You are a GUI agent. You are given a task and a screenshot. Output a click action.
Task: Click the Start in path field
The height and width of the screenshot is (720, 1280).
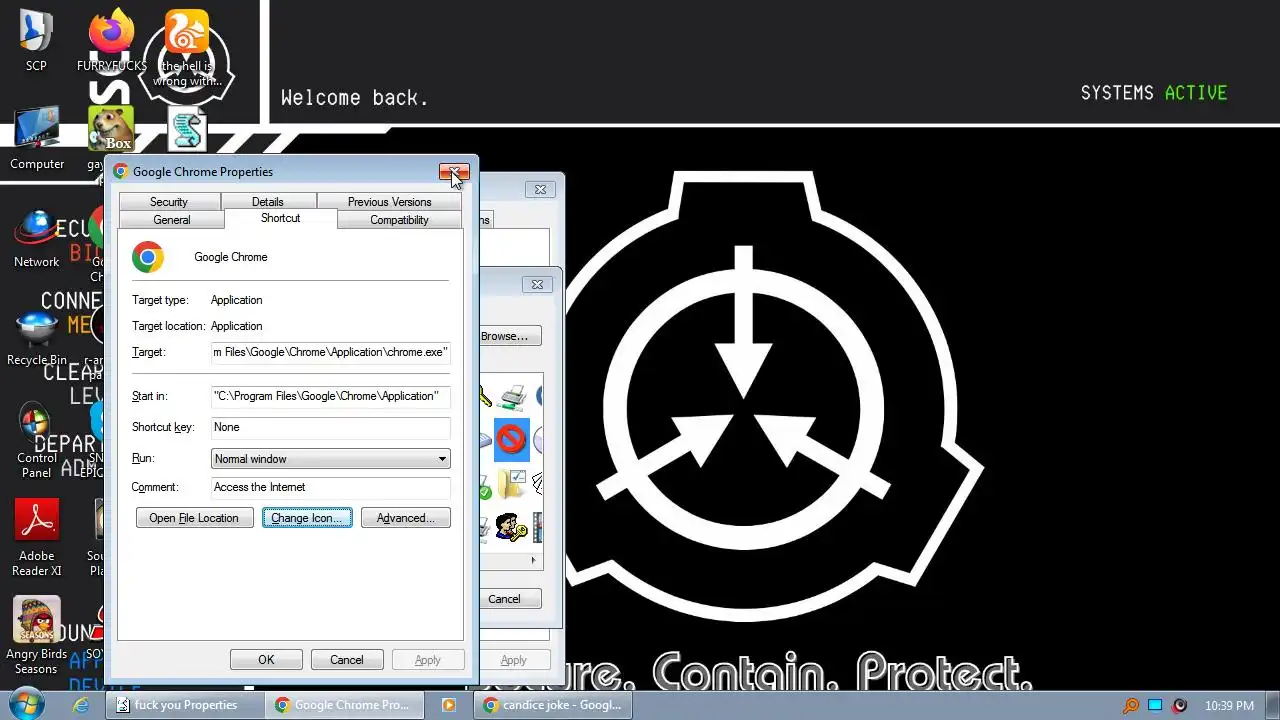tap(331, 396)
